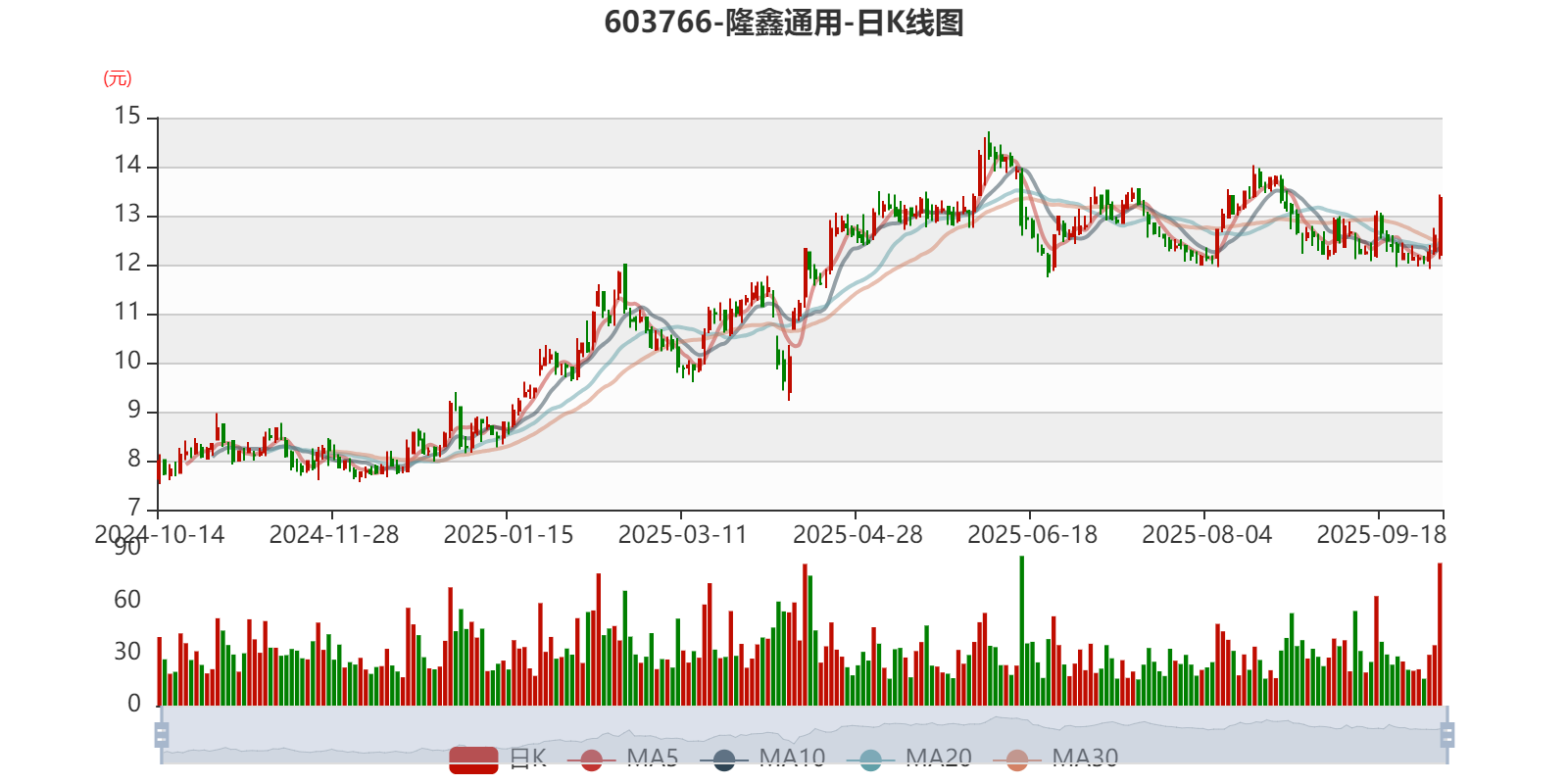Click the 2025-03-11 axis date

coord(683,535)
